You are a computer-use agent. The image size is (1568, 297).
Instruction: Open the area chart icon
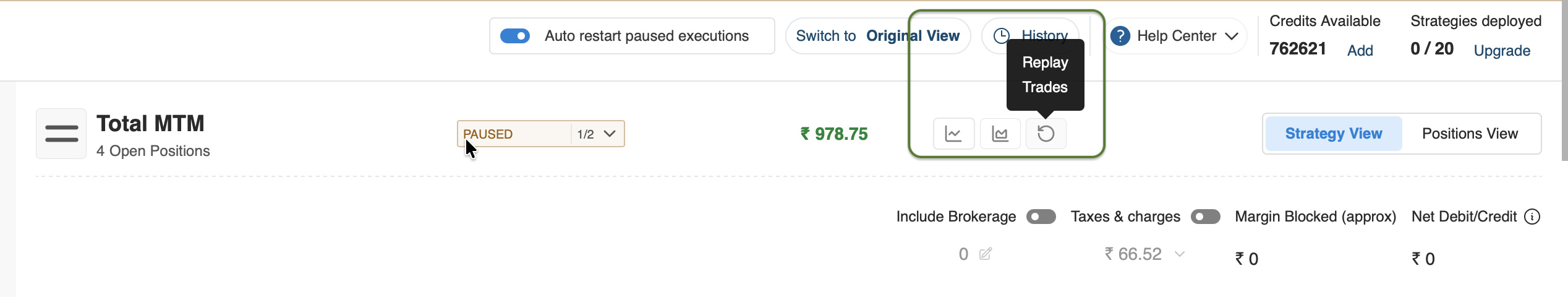point(1000,134)
